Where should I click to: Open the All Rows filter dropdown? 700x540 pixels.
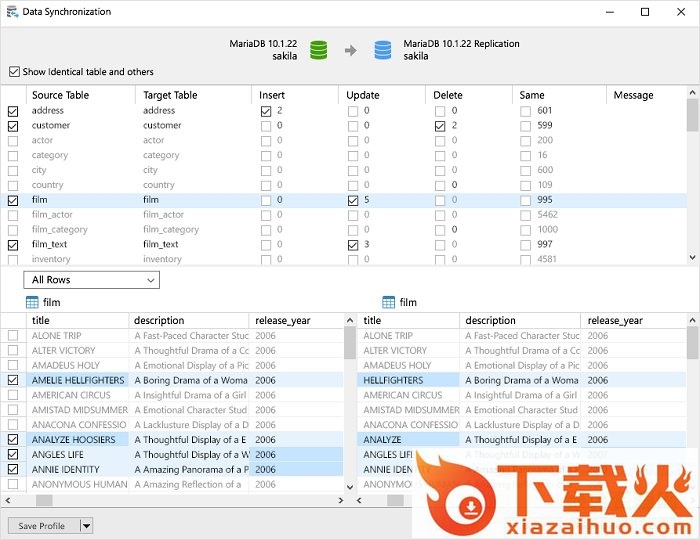92,280
